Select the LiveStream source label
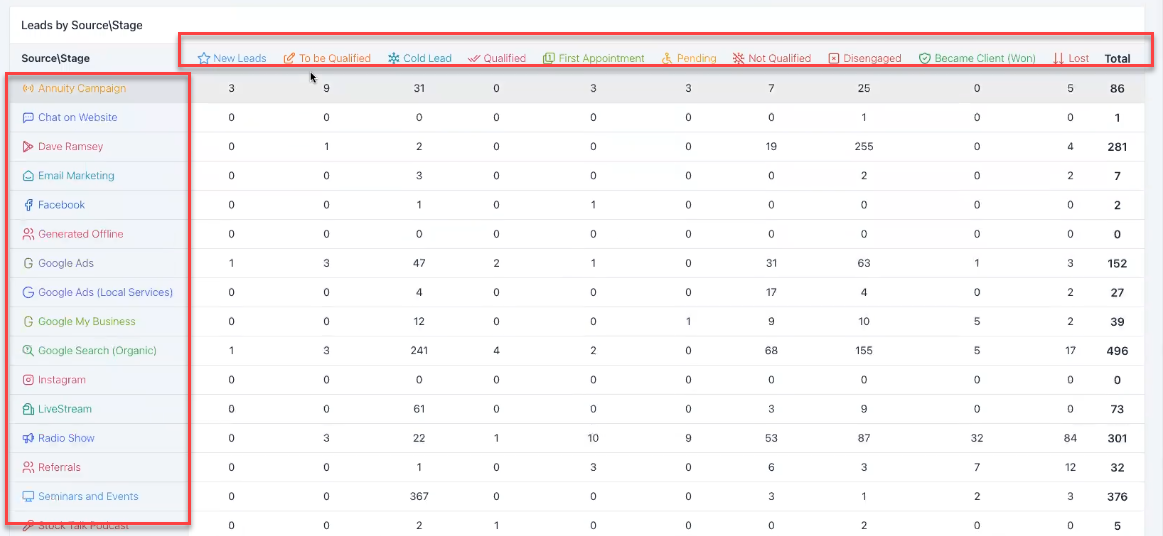Image resolution: width=1163 pixels, height=536 pixels. [65, 409]
